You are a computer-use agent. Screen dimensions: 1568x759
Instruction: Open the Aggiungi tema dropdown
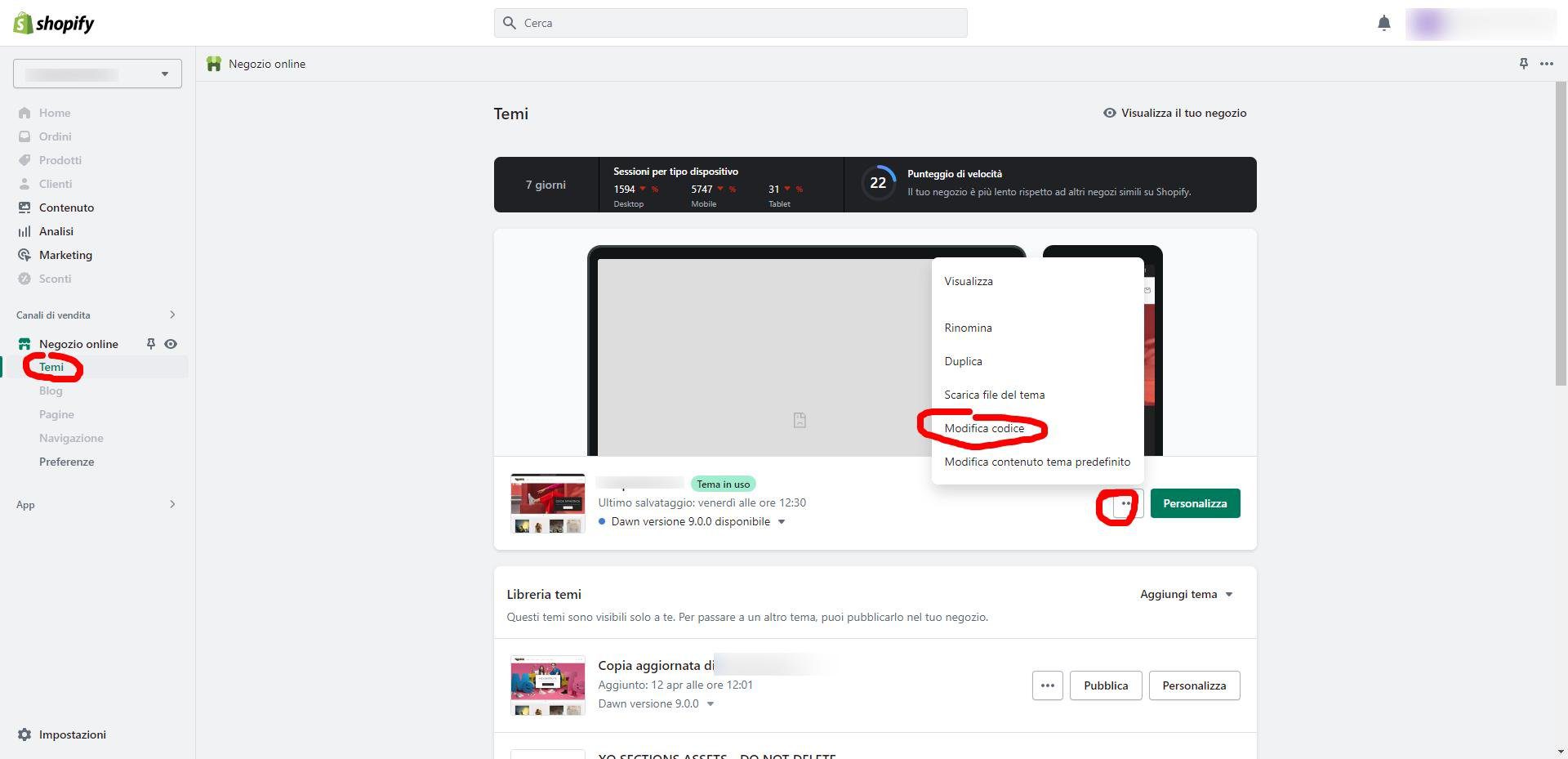tap(1186, 594)
